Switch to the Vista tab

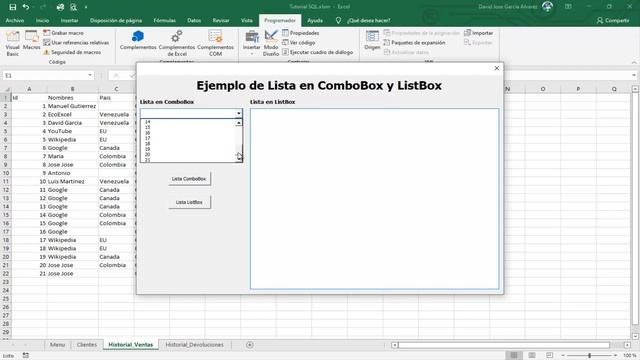[247, 20]
